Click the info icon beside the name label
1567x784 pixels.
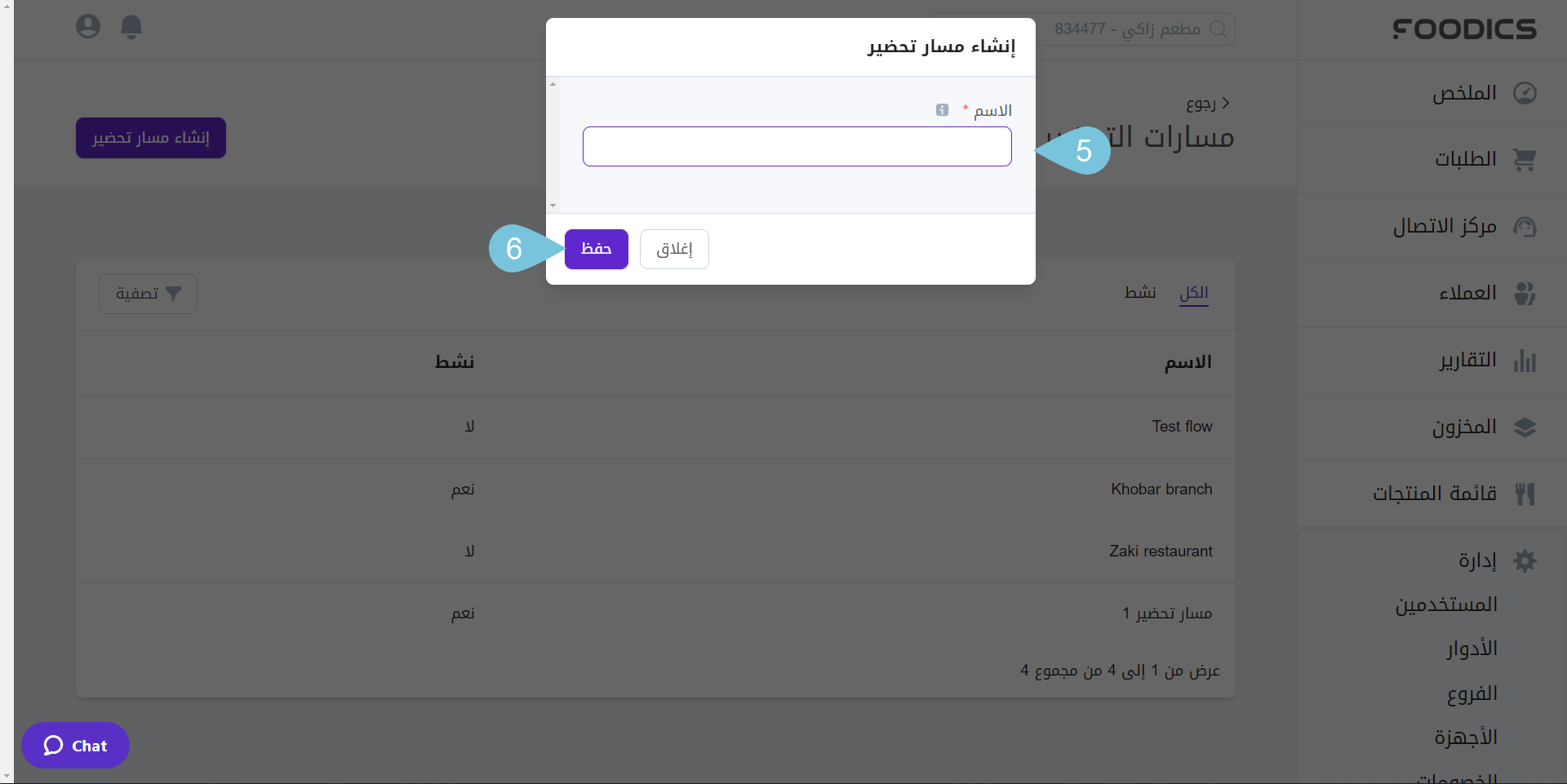coord(942,110)
